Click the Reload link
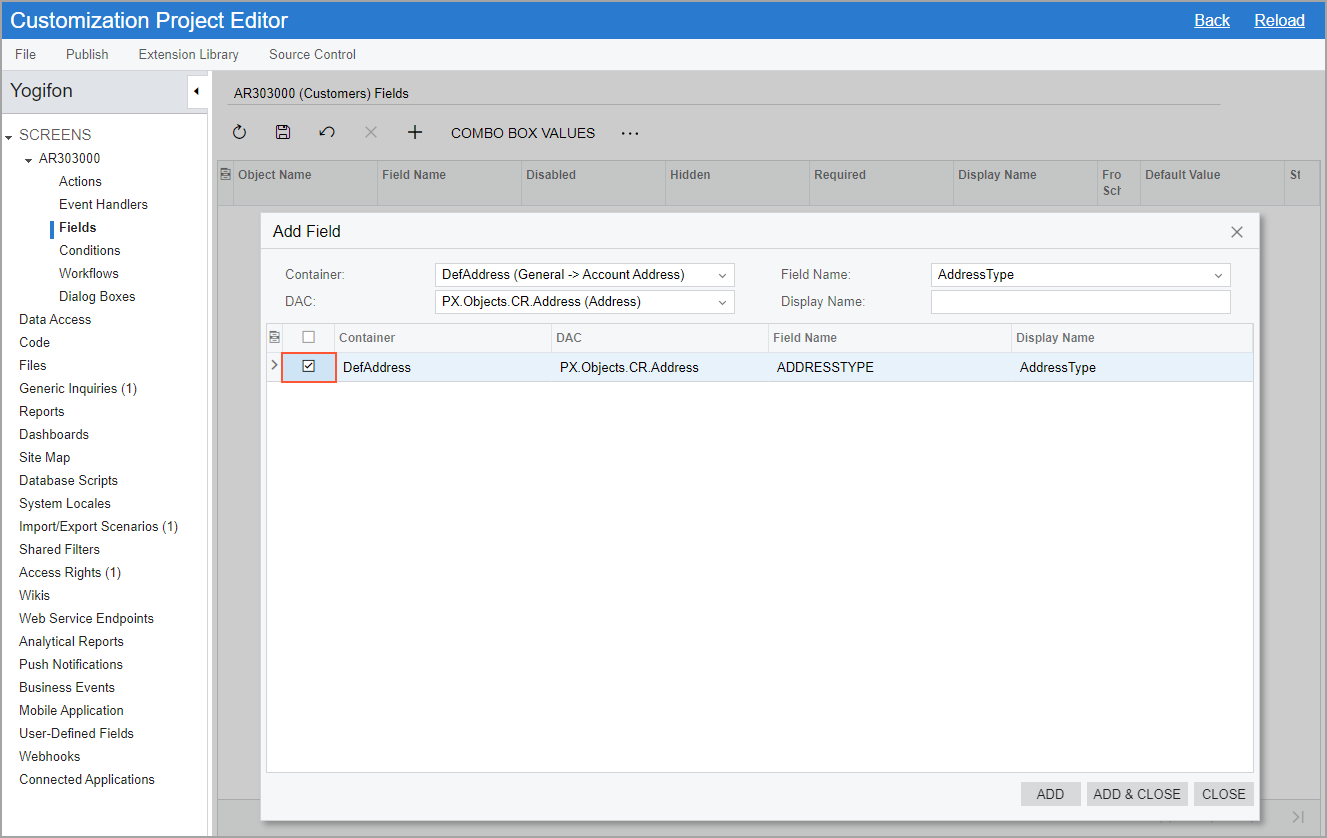This screenshot has height=838, width=1327. click(1279, 20)
